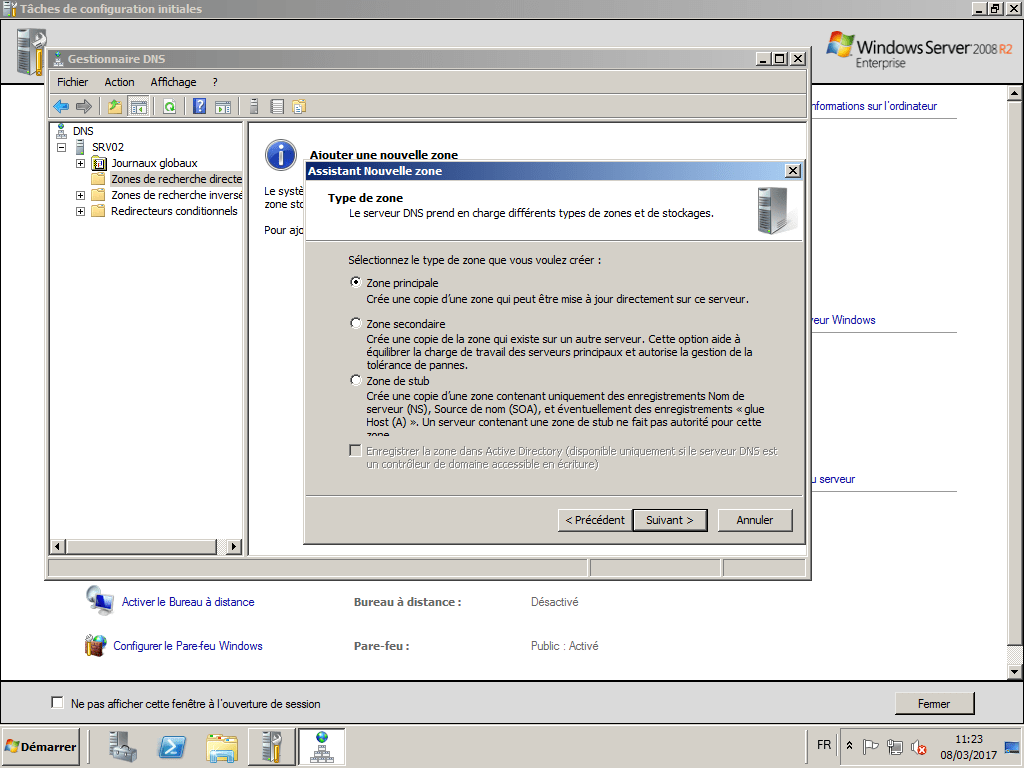Screen dimensions: 1024x768
Task: Click the horizontal scrollbar of the tree pane
Action: [x=140, y=547]
